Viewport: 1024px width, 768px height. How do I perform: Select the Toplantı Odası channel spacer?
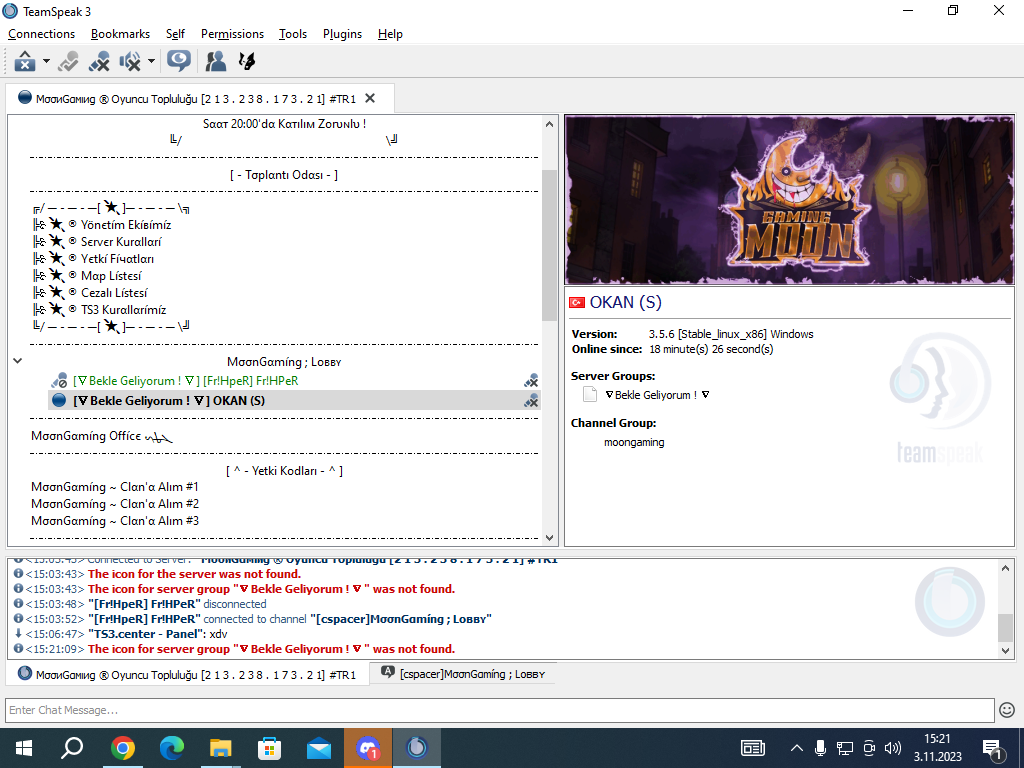[x=284, y=175]
